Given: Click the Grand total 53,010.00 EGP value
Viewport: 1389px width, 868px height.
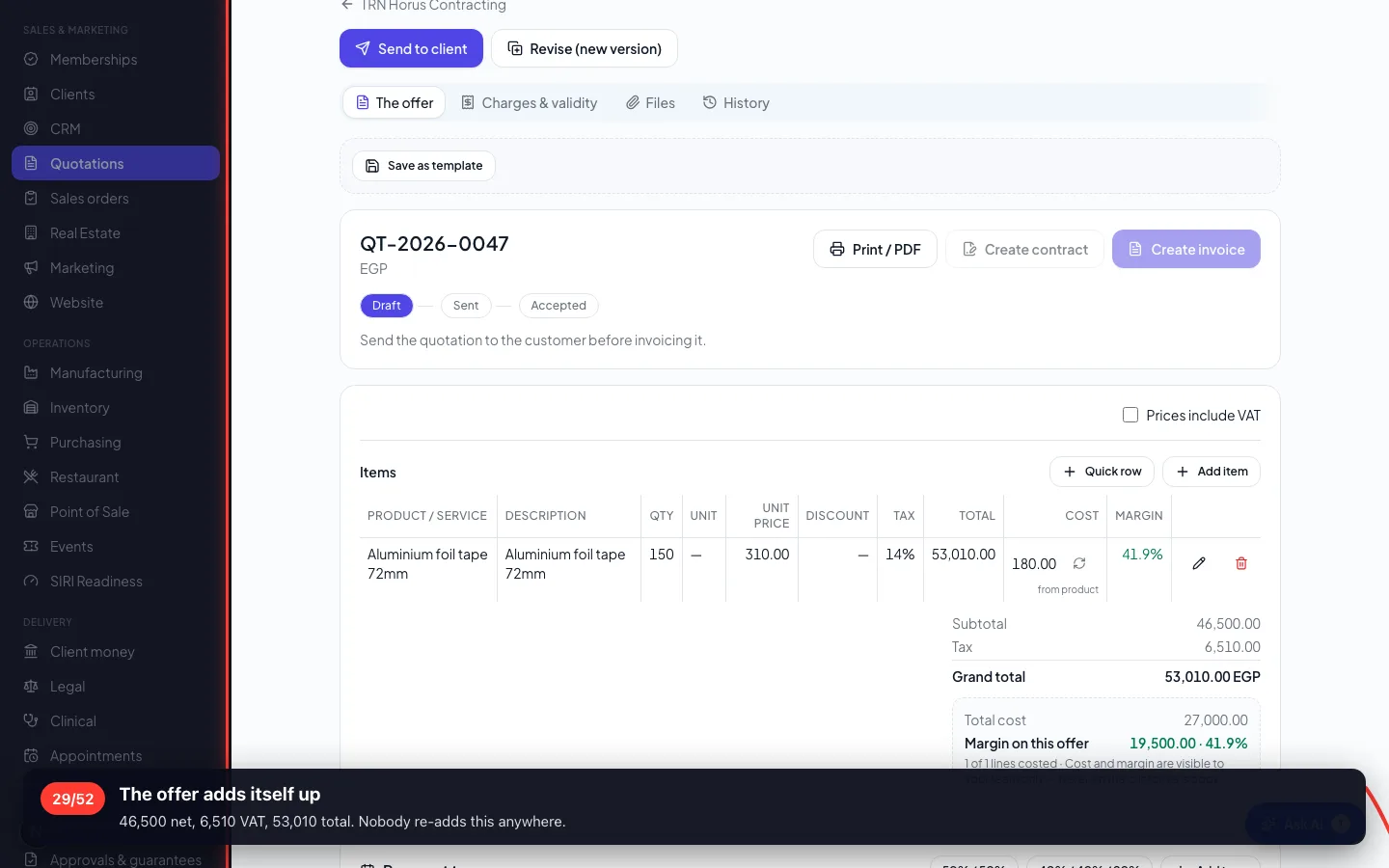Looking at the screenshot, I should click(1212, 677).
